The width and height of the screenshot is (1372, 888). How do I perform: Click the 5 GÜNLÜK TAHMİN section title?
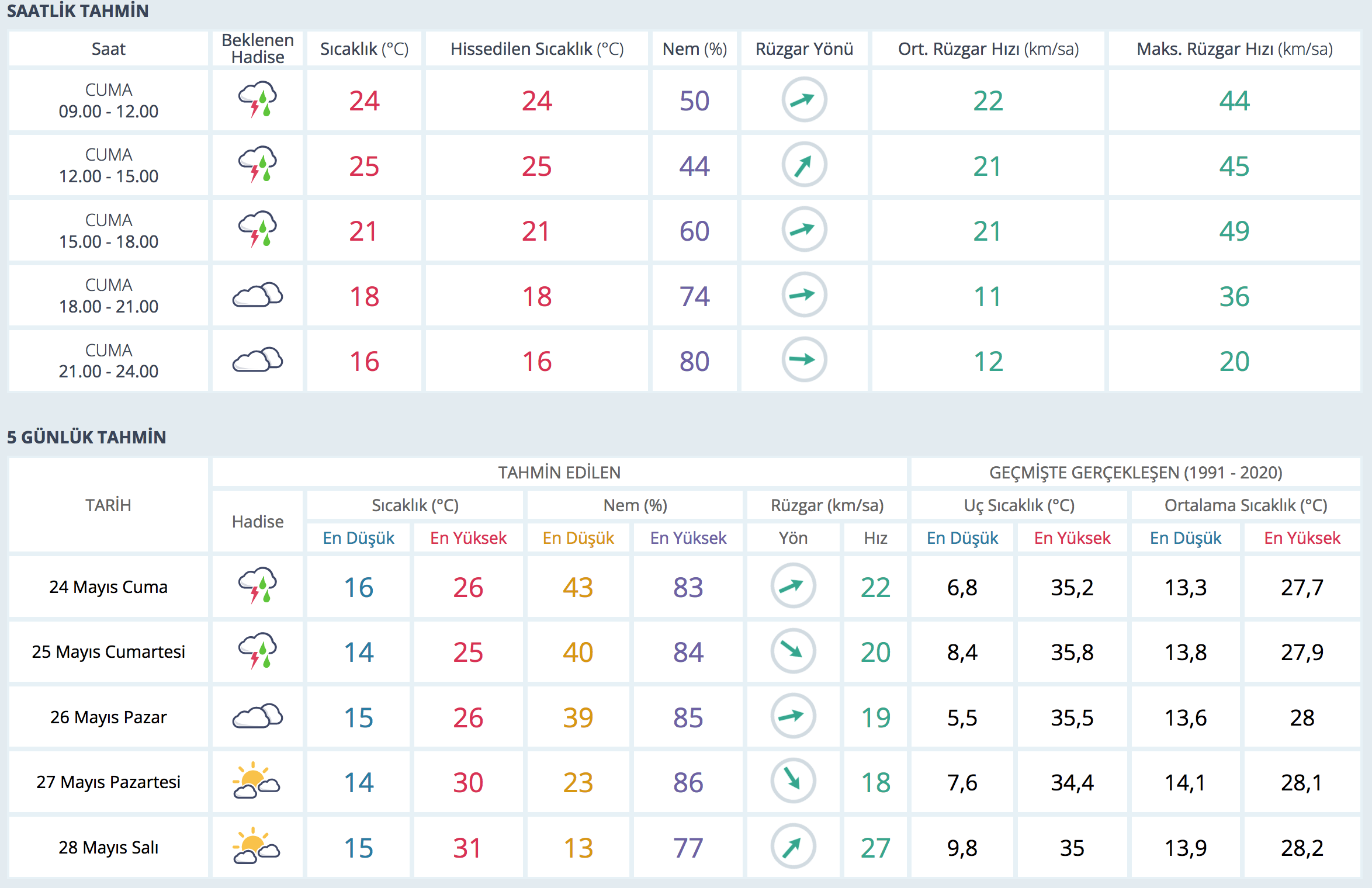[86, 437]
